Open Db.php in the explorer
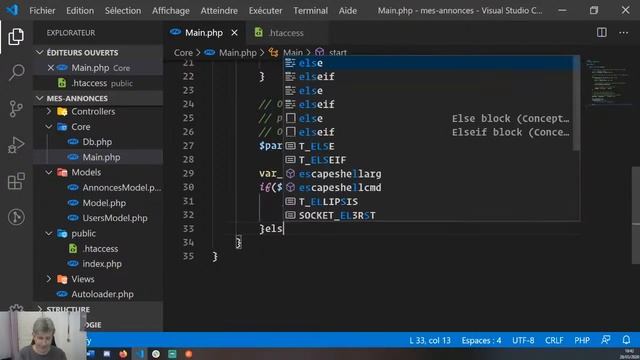Image resolution: width=640 pixels, height=360 pixels. tap(98, 142)
